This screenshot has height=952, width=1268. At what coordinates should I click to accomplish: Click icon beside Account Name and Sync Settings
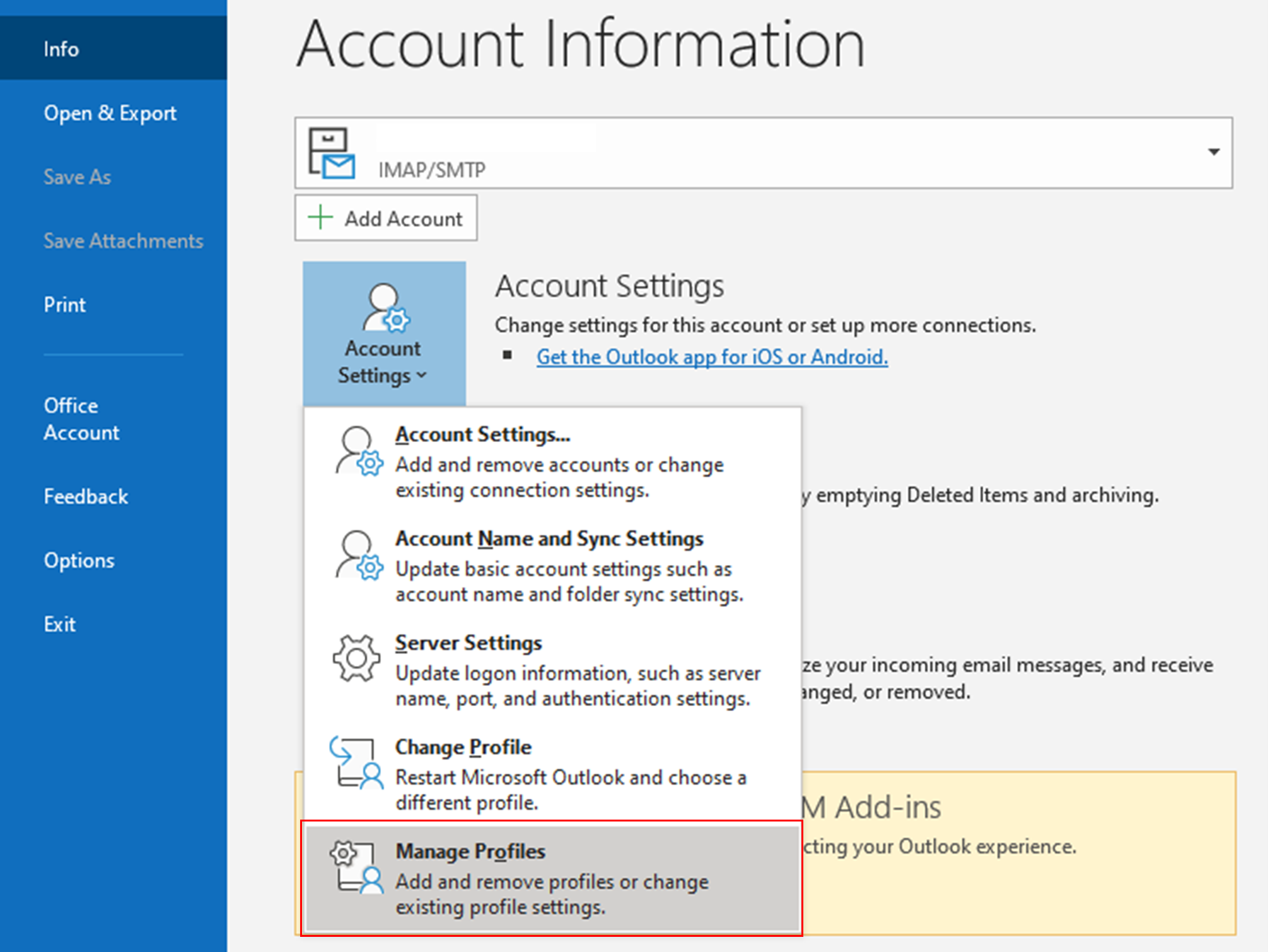pos(358,555)
